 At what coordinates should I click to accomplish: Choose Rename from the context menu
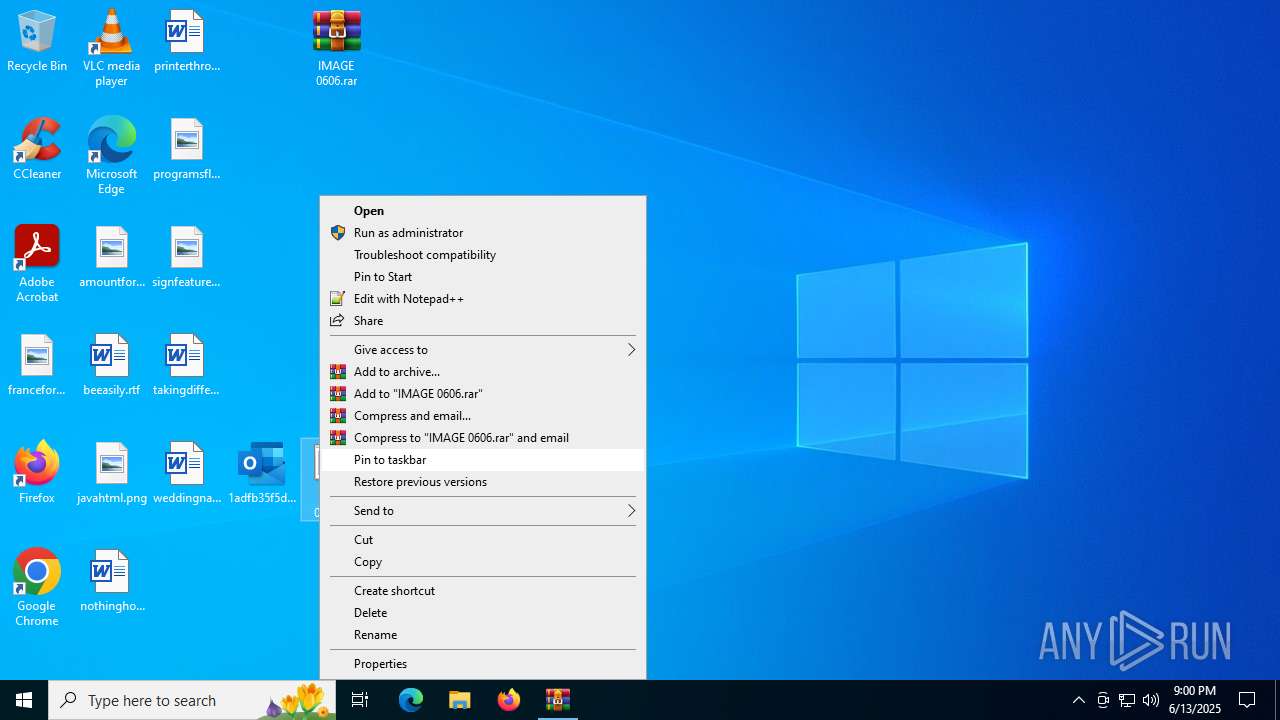[483, 635]
